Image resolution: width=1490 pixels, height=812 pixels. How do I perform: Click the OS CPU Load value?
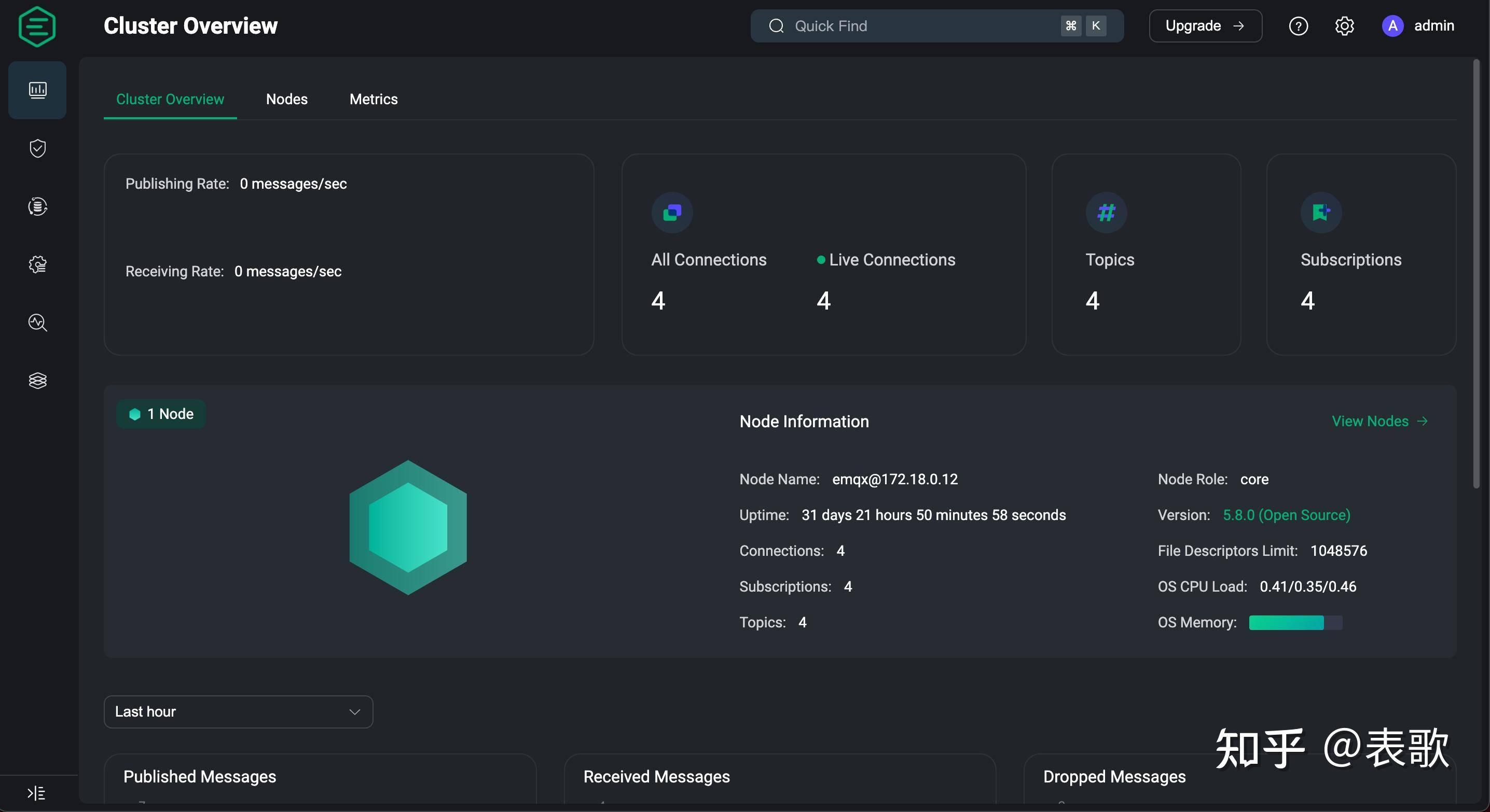(1308, 586)
